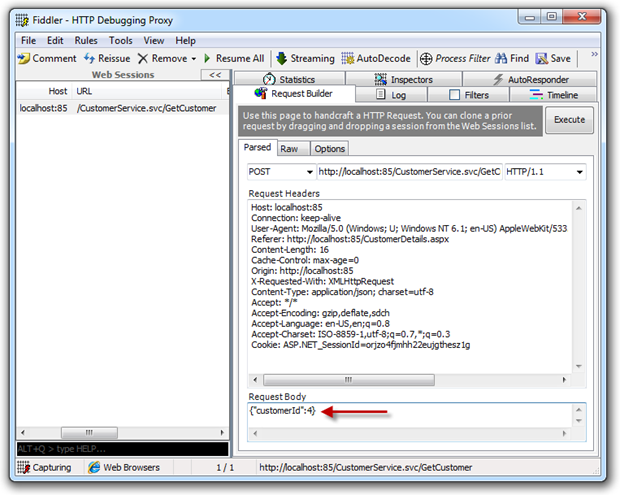Click Request Body scroll up arrow

[579, 410]
